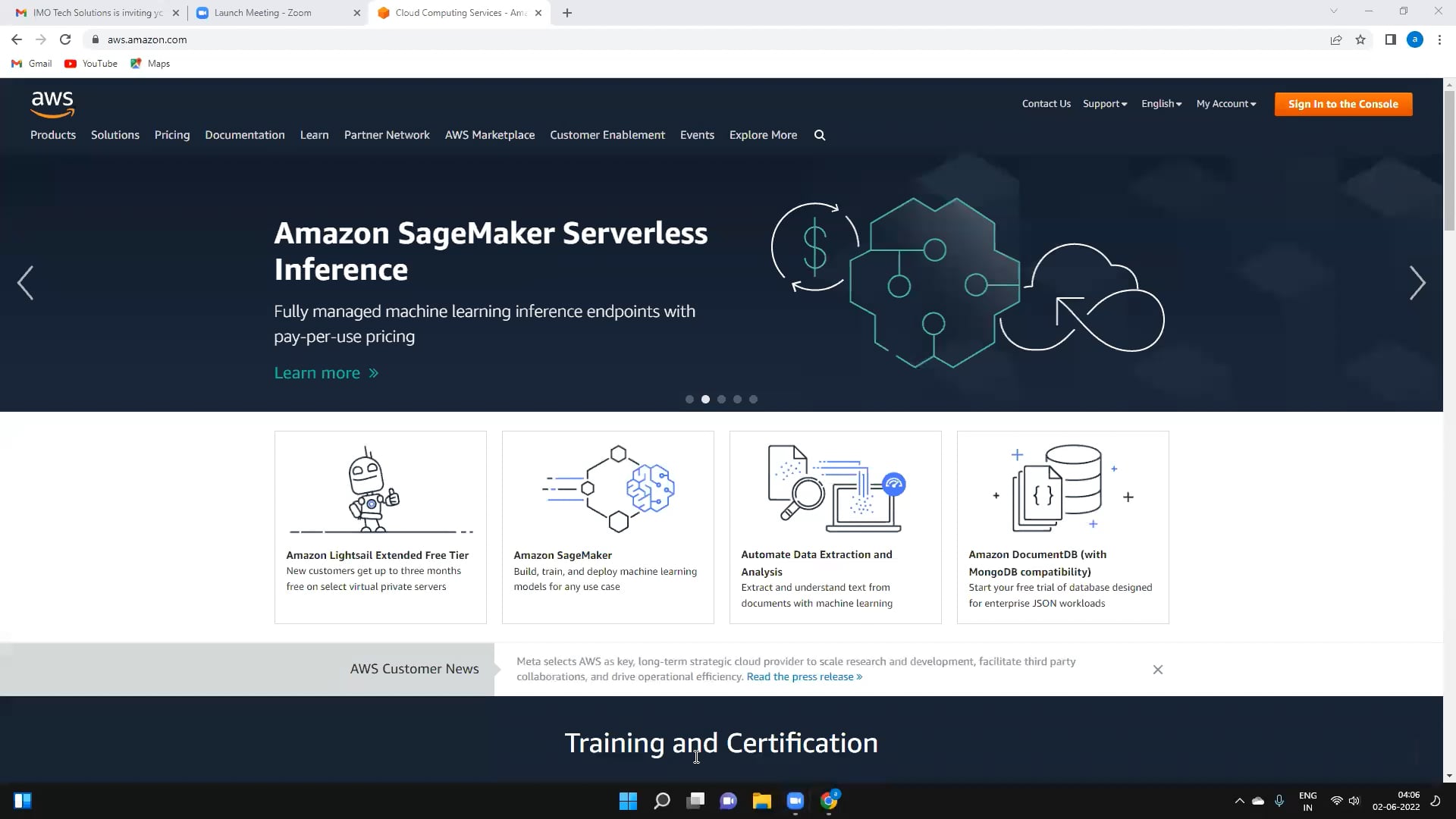This screenshot has width=1456, height=819.
Task: Open the AWS search icon
Action: coord(820,134)
